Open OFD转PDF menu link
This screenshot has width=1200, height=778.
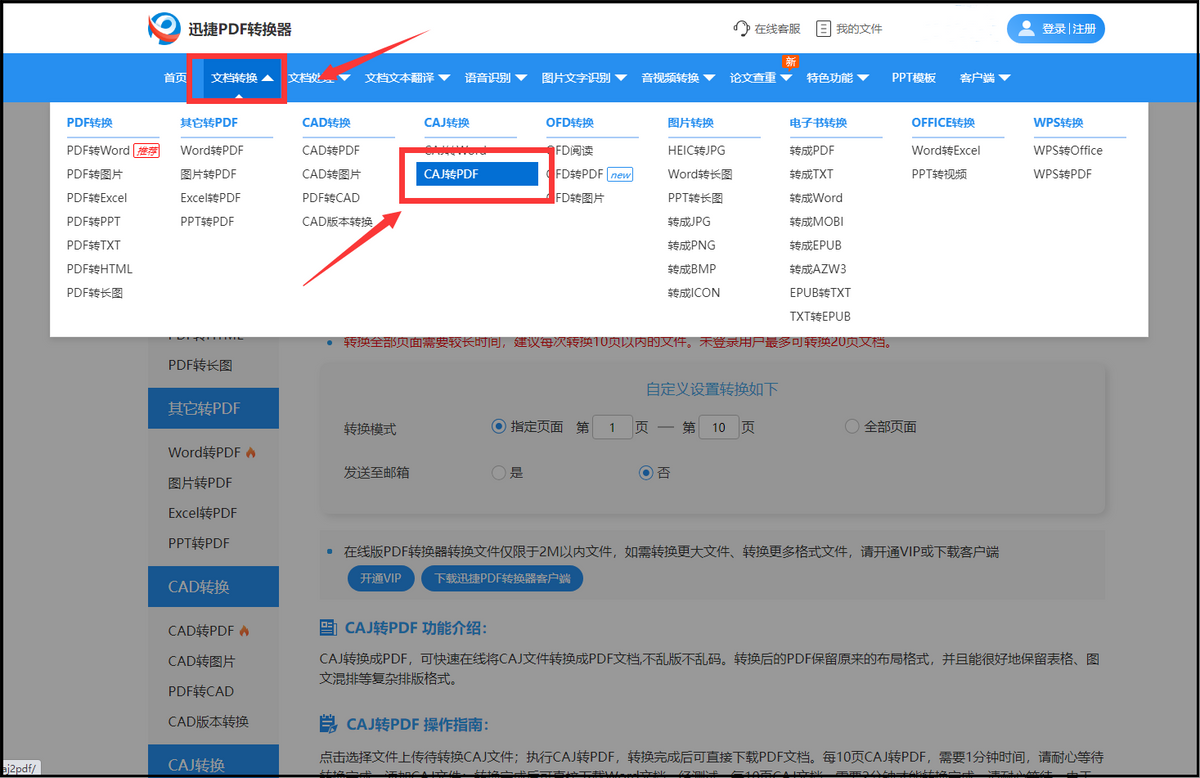[x=575, y=174]
